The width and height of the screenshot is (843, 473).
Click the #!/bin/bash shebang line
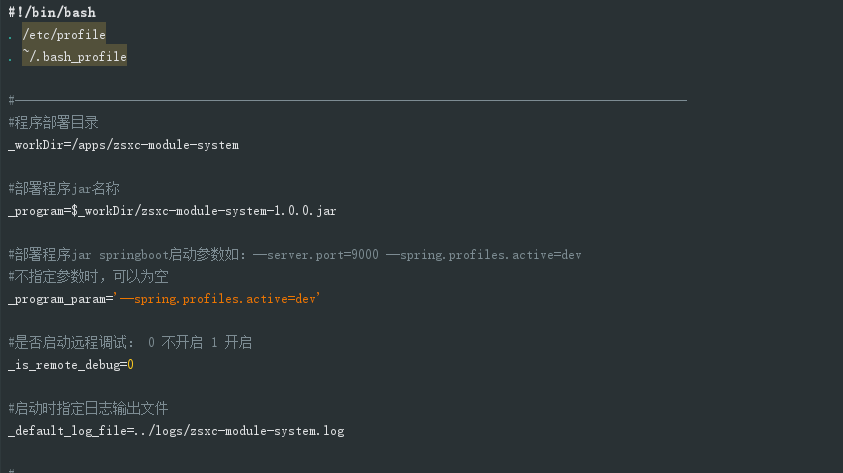[51, 12]
